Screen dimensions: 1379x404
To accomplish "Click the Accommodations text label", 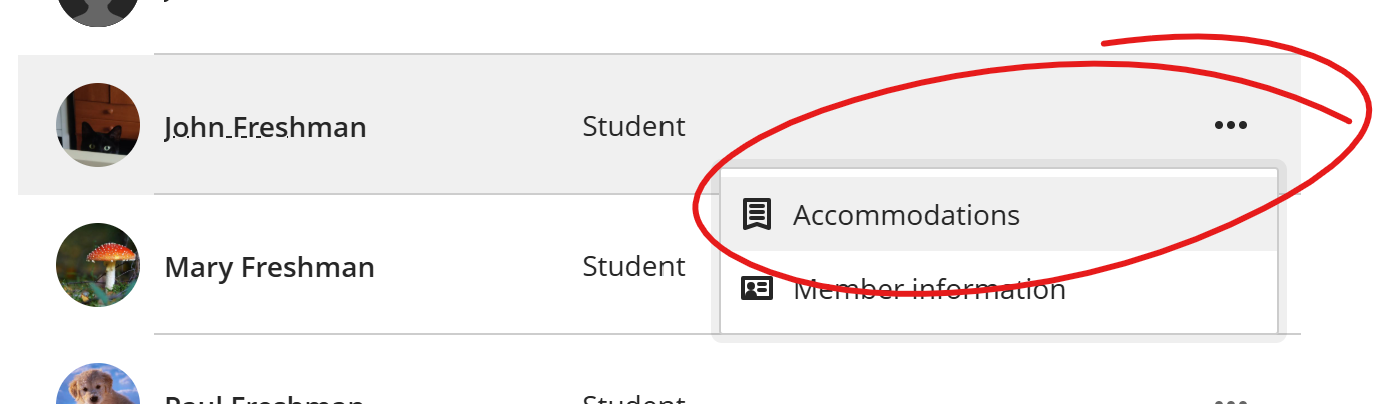I will (x=906, y=215).
